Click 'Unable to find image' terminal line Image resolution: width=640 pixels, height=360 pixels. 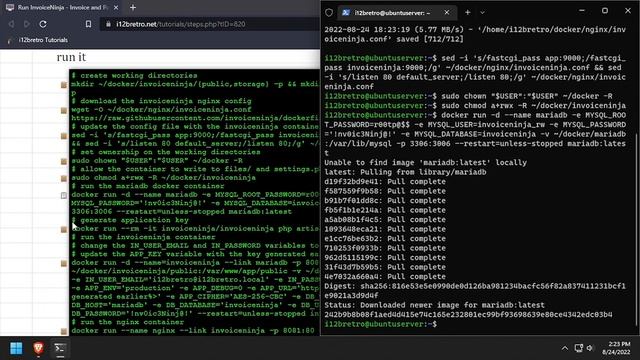pyautogui.click(x=426, y=162)
